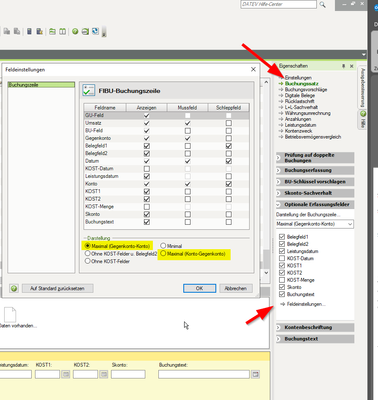The width and height of the screenshot is (378, 400).
Task: Toggle KOST-Menge checkbox in Eigenschaften panel
Action: pyautogui.click(x=282, y=280)
